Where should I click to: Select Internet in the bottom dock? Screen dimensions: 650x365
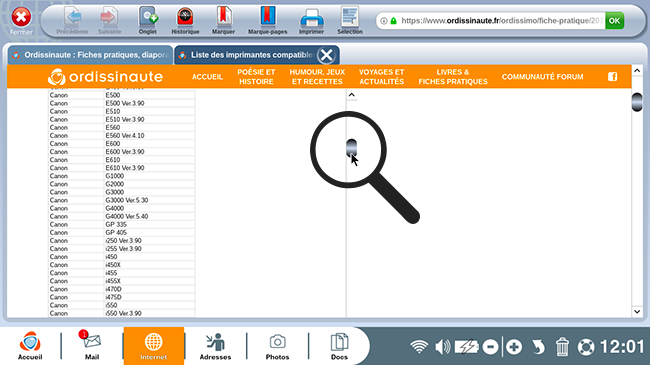pos(153,346)
